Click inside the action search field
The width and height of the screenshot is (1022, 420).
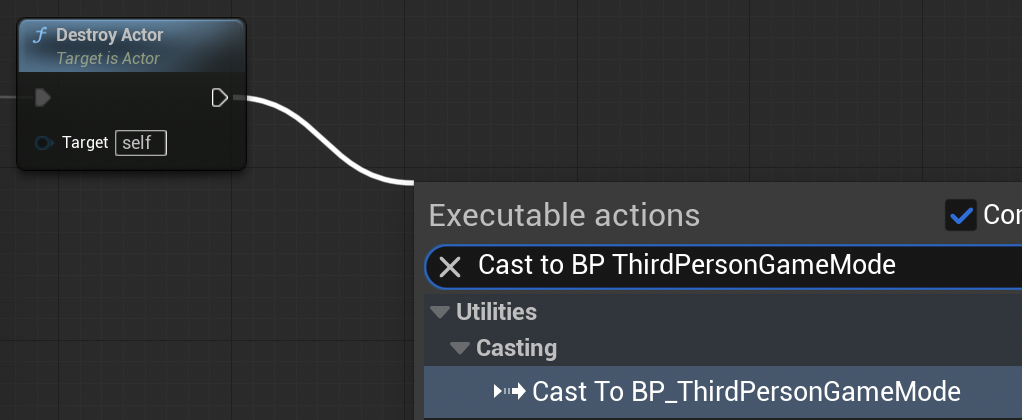[x=720, y=266]
